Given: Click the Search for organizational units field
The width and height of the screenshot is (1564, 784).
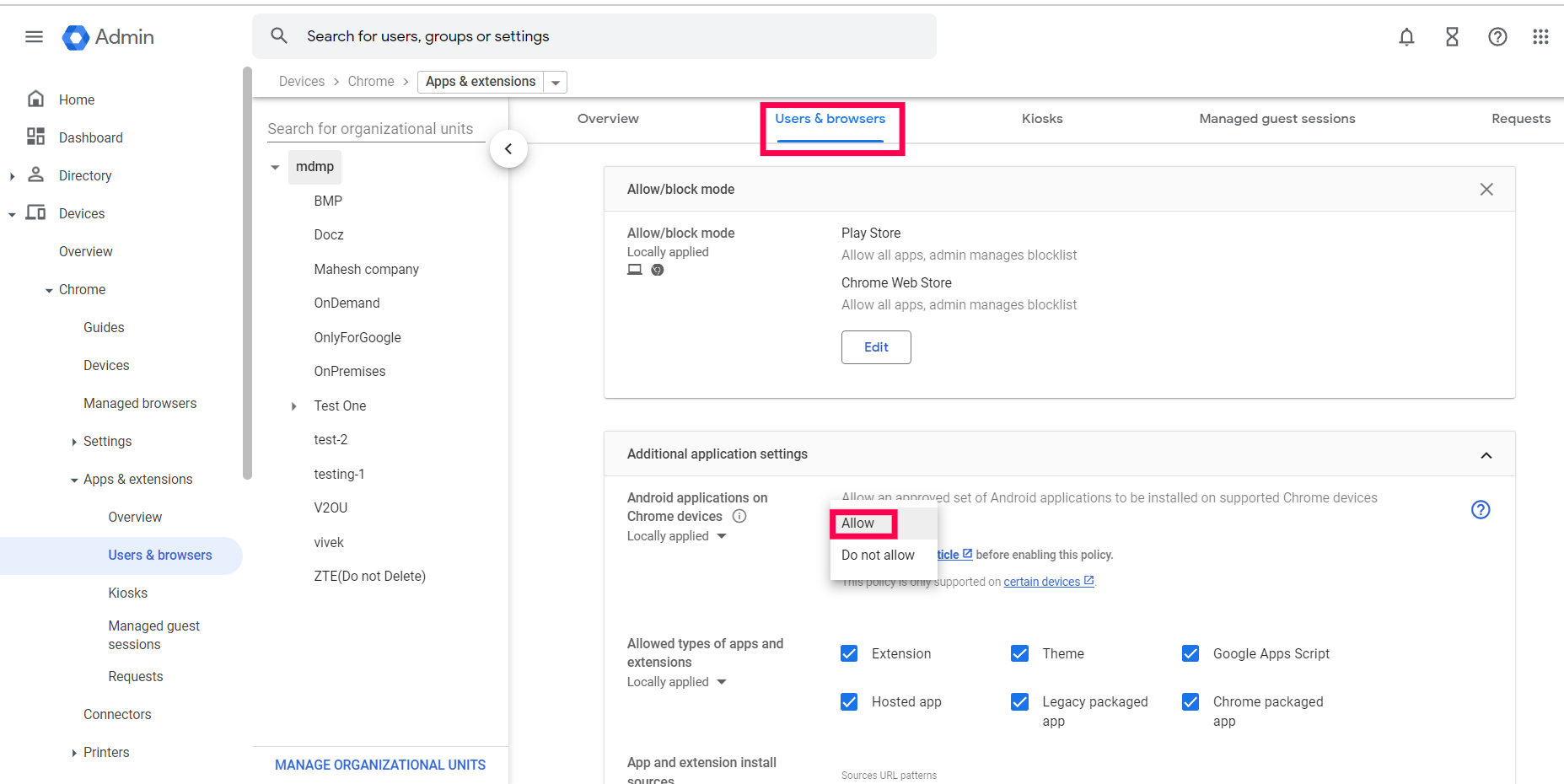Looking at the screenshot, I should click(371, 129).
